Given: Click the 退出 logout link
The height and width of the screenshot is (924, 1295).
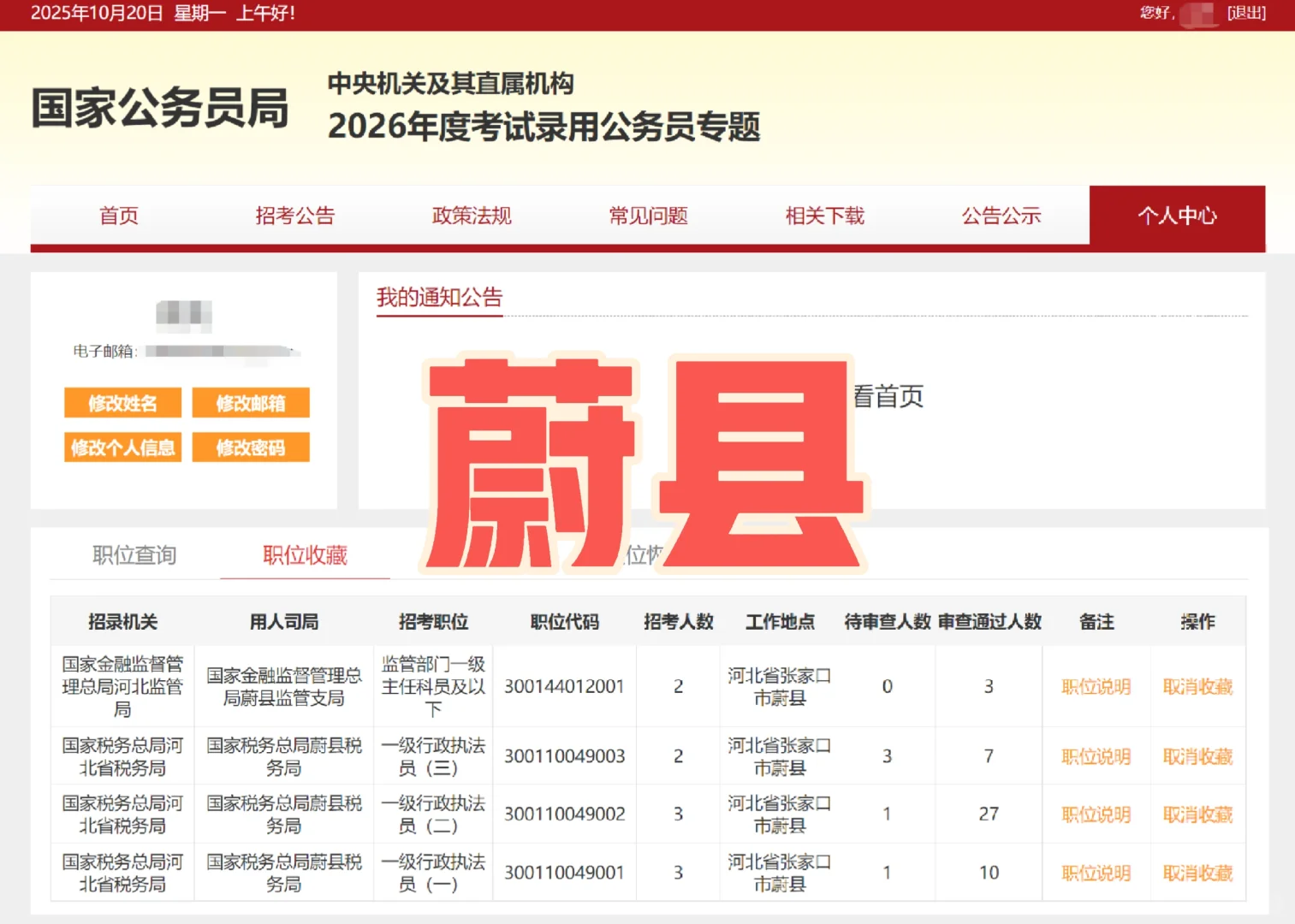Looking at the screenshot, I should 1246,13.
